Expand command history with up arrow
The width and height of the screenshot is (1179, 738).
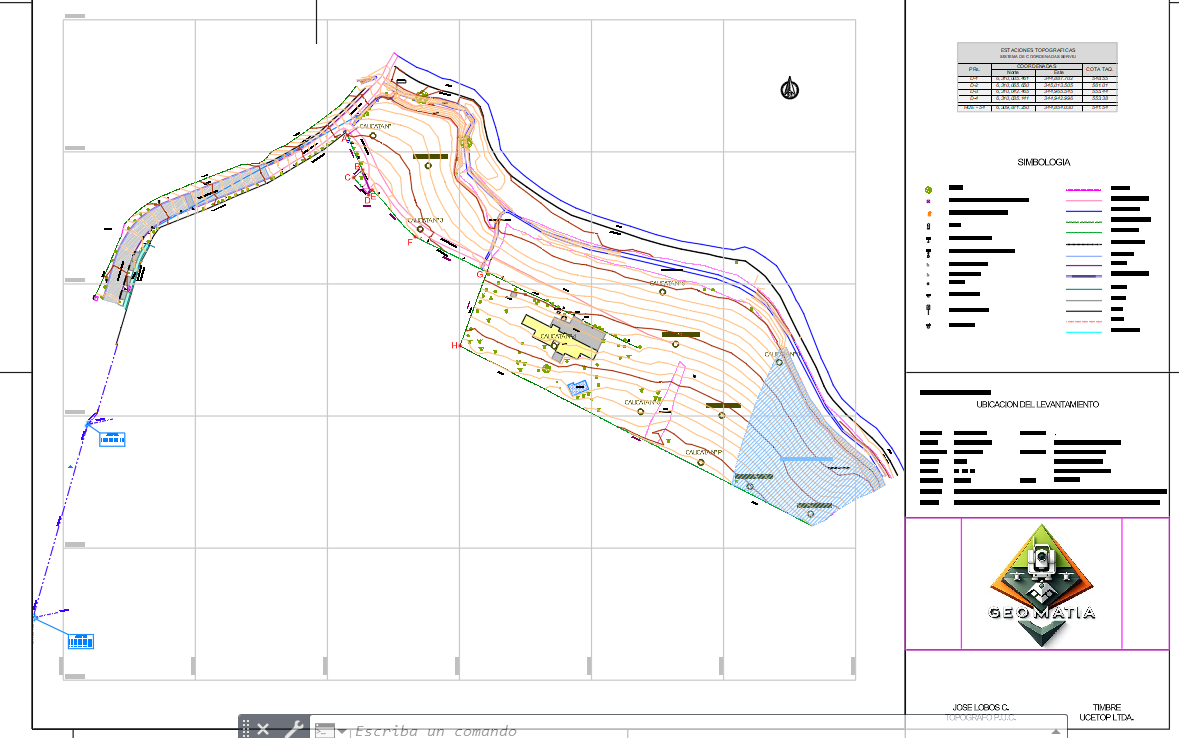click(x=1056, y=731)
